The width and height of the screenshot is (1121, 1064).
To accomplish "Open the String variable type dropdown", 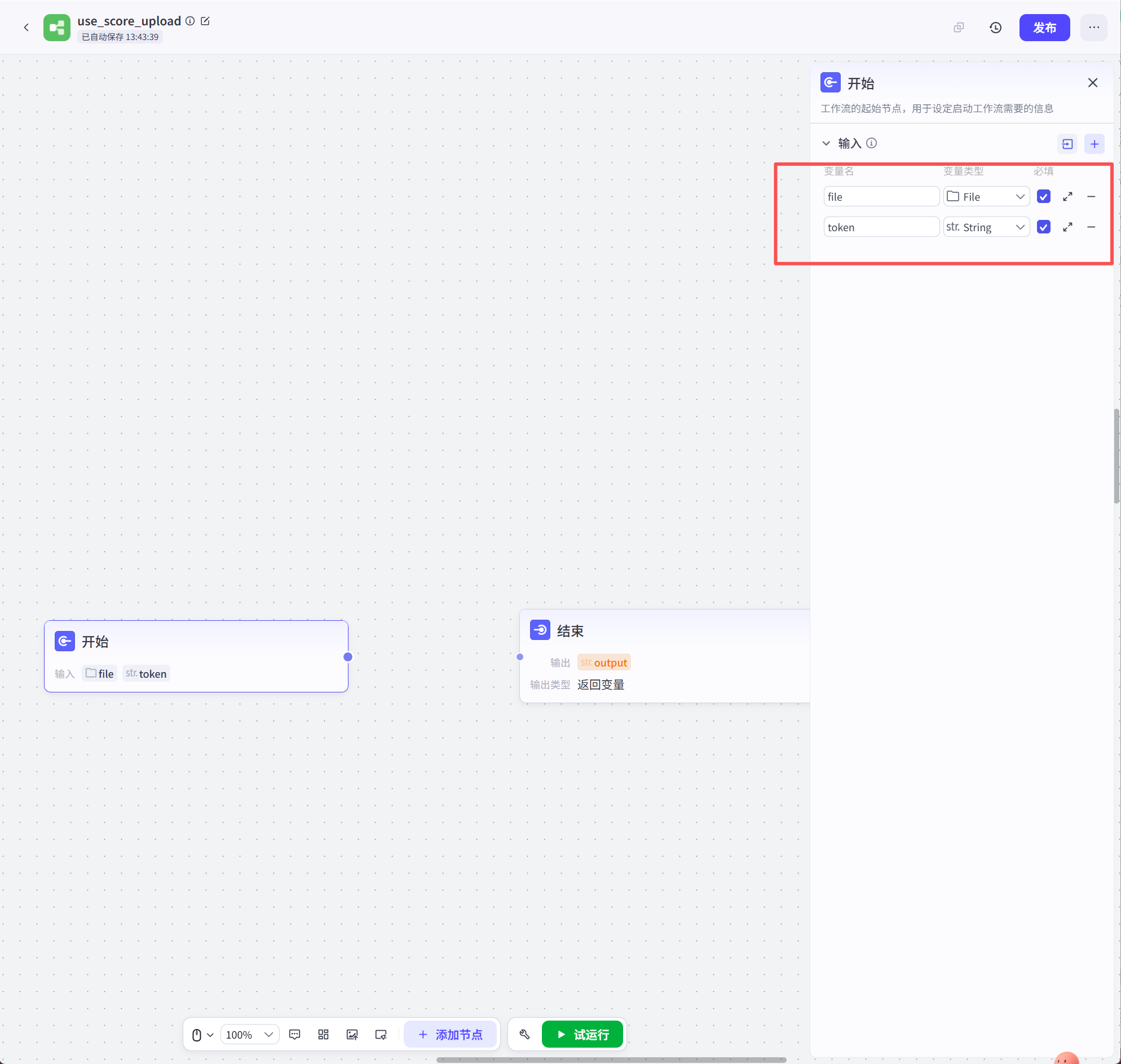I will [986, 227].
